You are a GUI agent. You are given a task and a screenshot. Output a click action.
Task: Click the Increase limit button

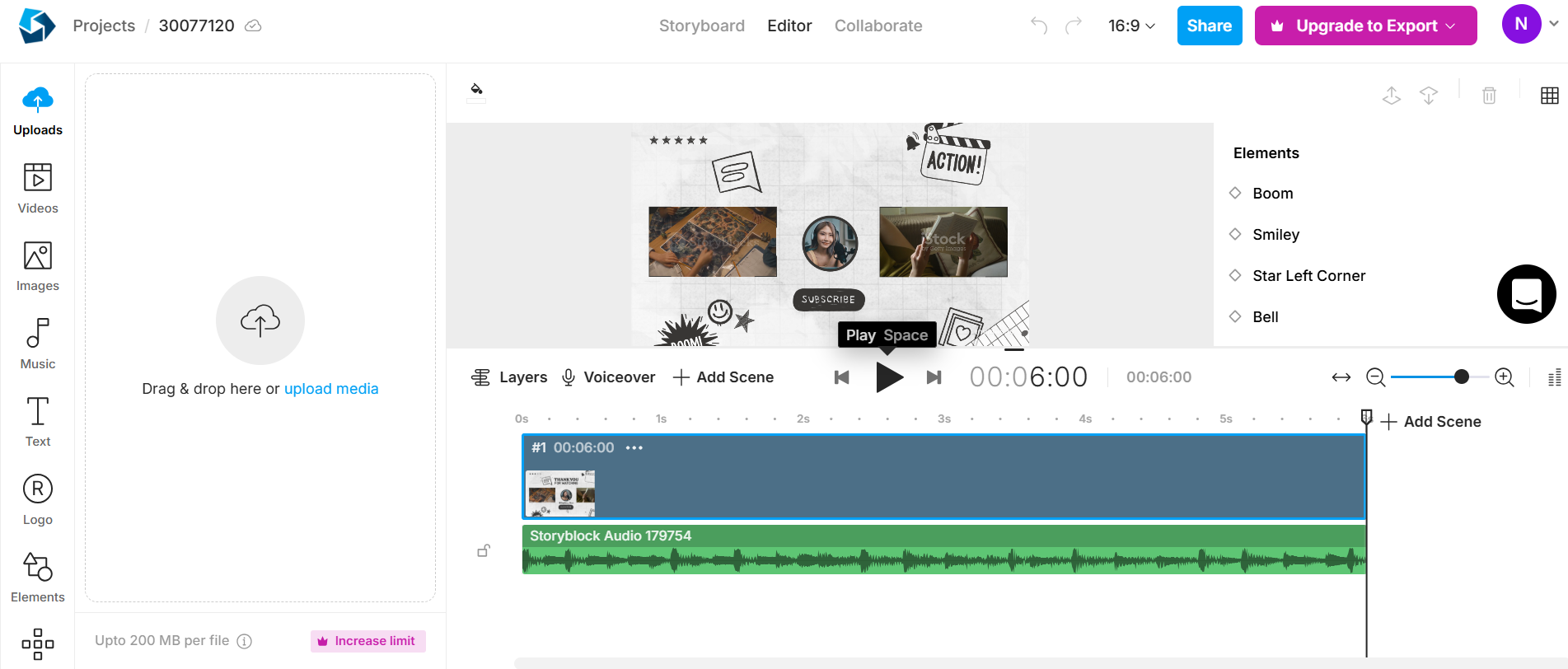coord(368,641)
